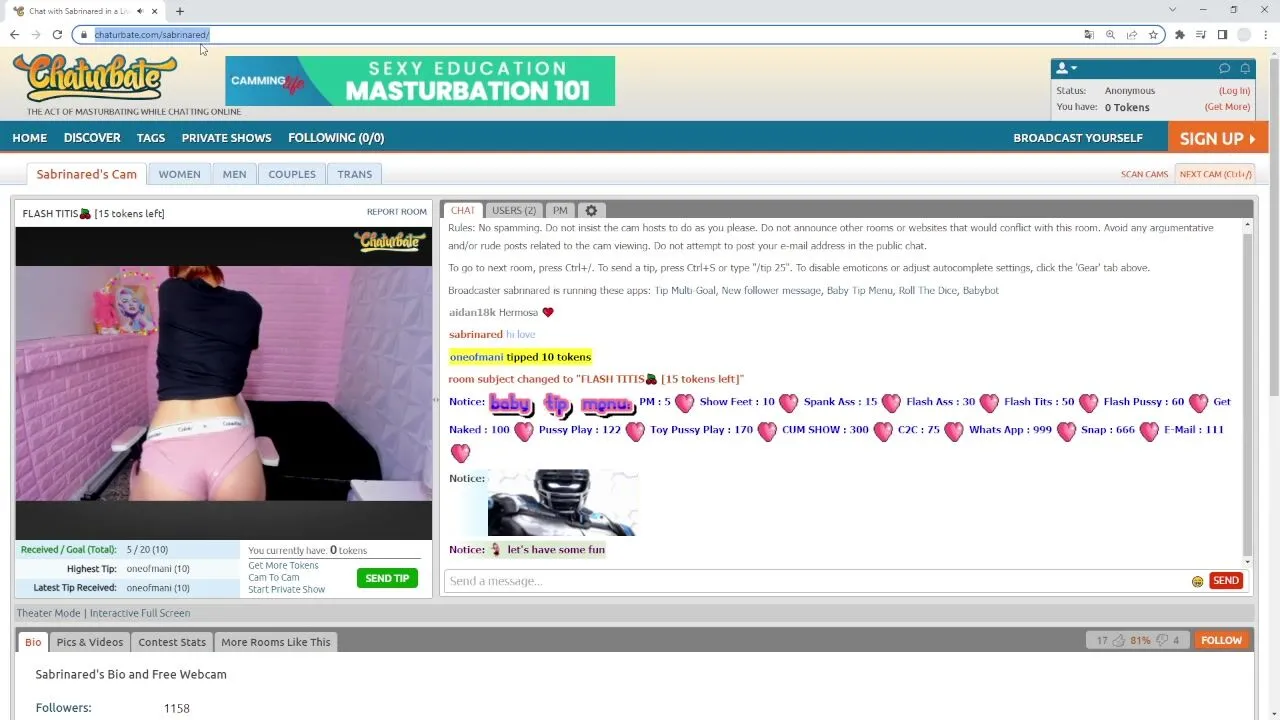Open the notification bell in the user panel
This screenshot has height=720, width=1280.
pos(1245,69)
